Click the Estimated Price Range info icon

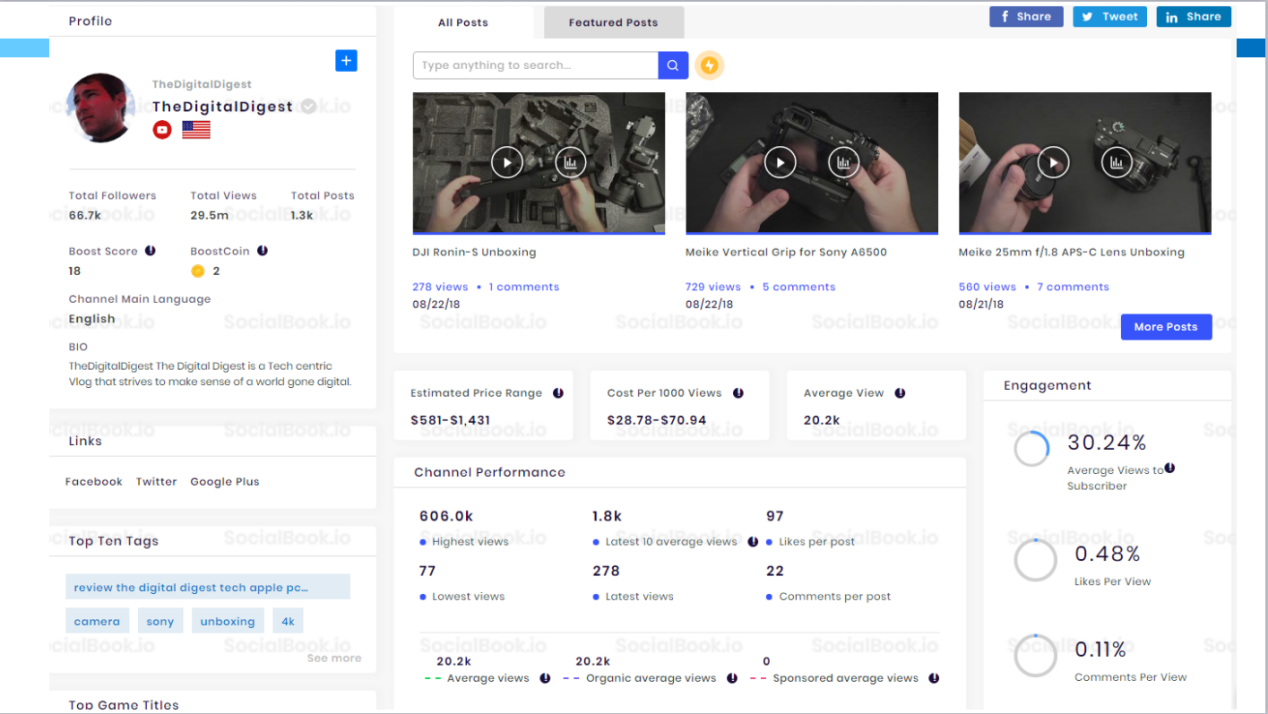558,393
